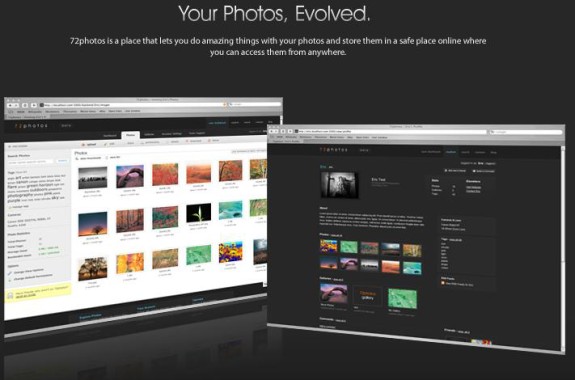Click orange RSS feed icon in profile sidebar
The height and width of the screenshot is (380, 575).
tap(443, 283)
